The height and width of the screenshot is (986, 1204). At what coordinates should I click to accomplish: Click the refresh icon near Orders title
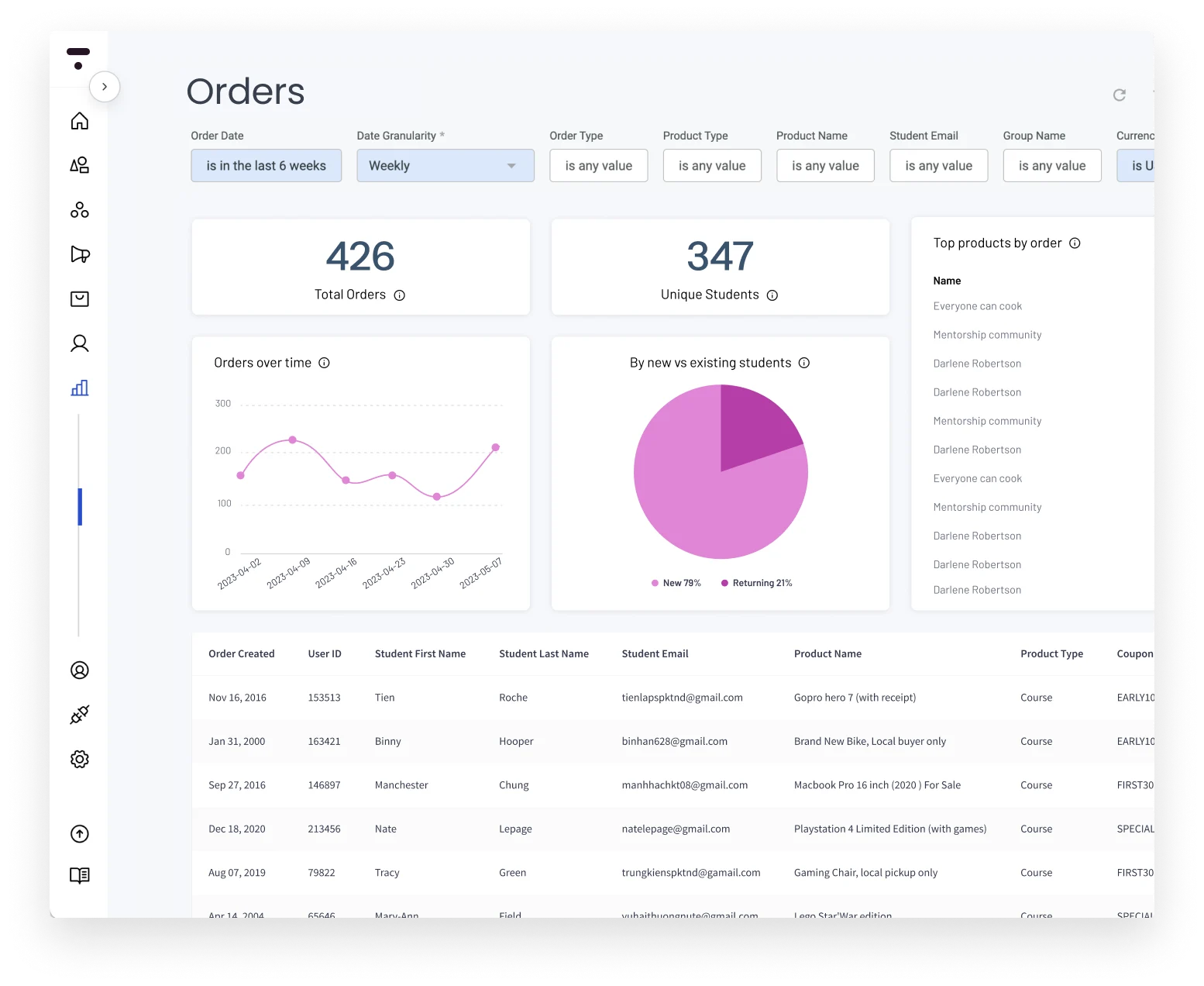coord(1120,95)
